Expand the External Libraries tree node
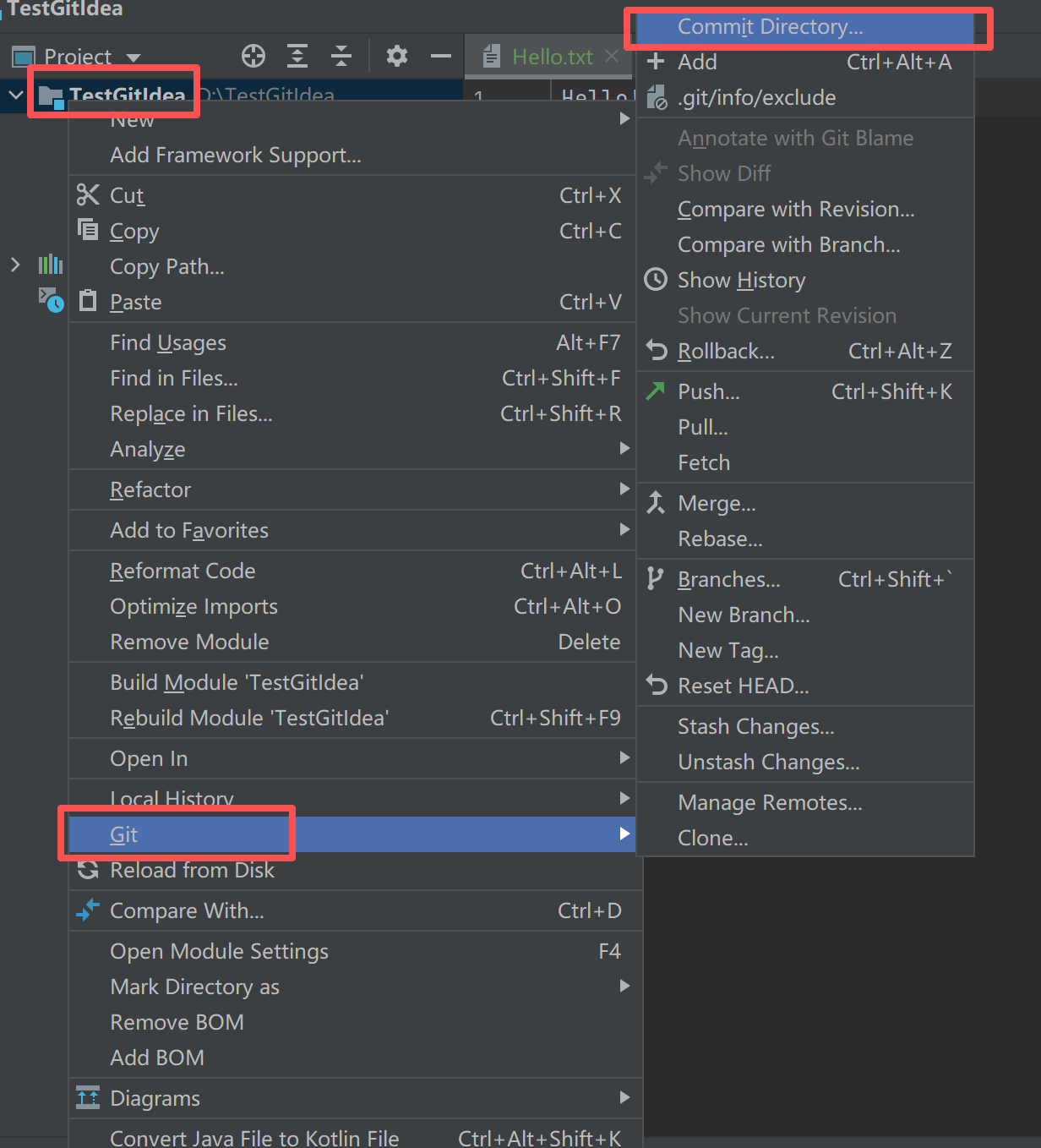The height and width of the screenshot is (1148, 1041). tap(15, 265)
